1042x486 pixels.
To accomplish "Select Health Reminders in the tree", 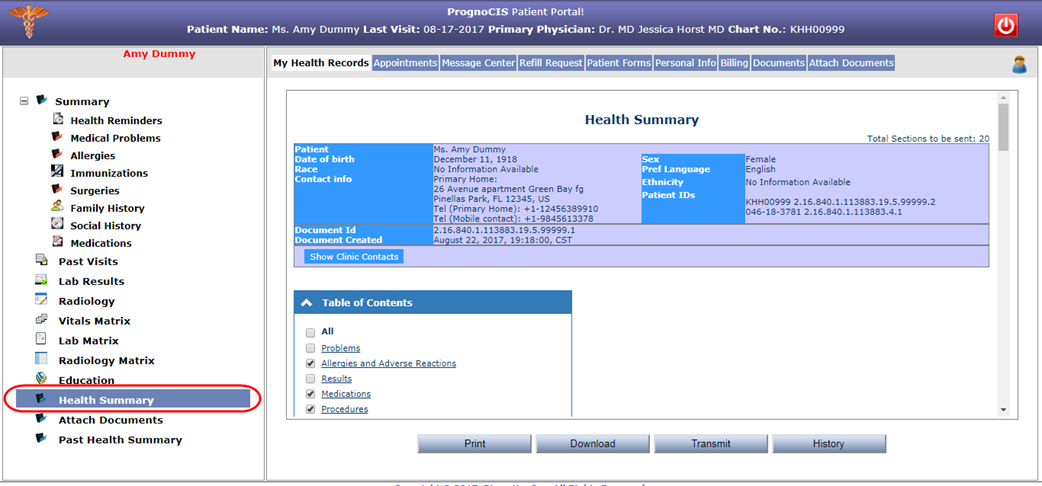I will click(x=116, y=121).
